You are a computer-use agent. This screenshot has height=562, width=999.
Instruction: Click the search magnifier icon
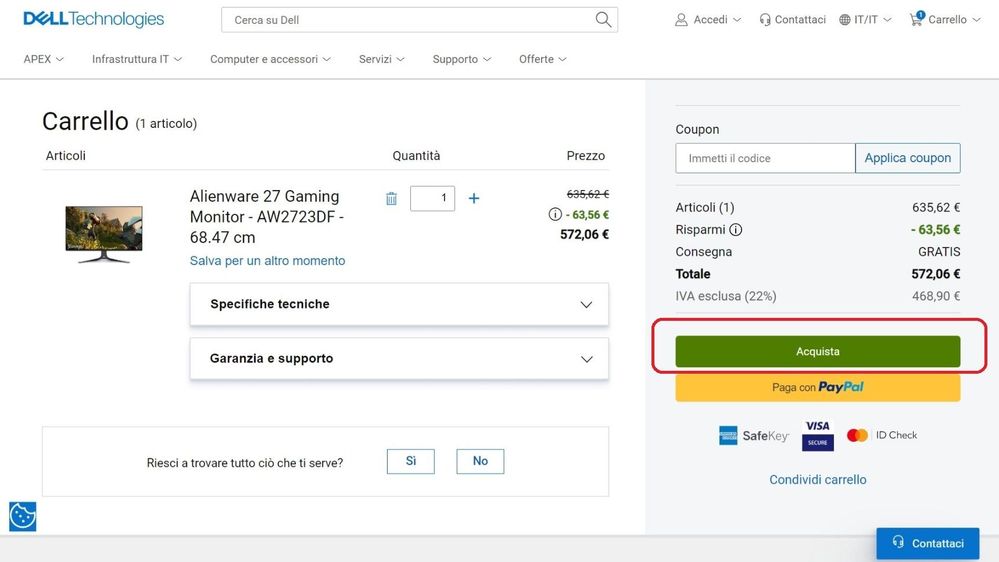pos(603,19)
